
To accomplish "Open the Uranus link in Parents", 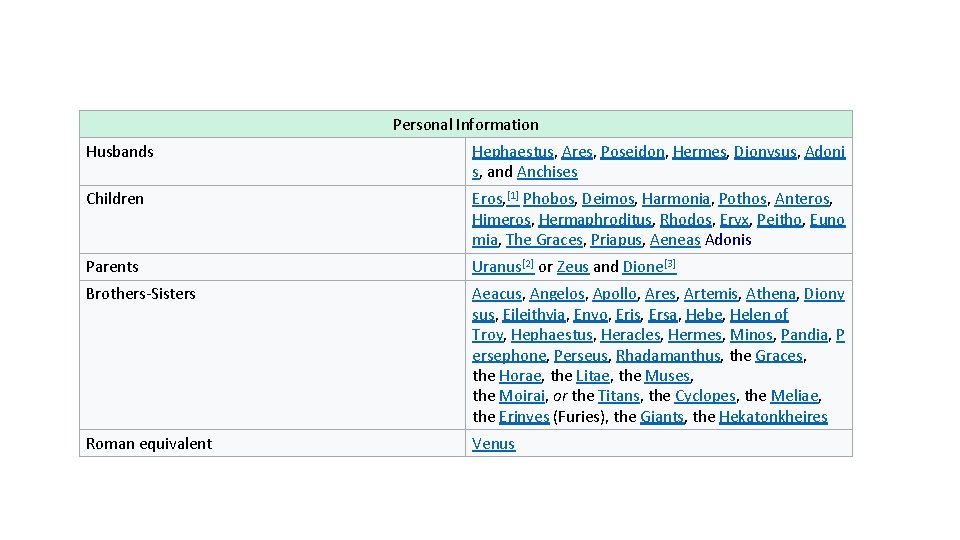I will pos(496,267).
